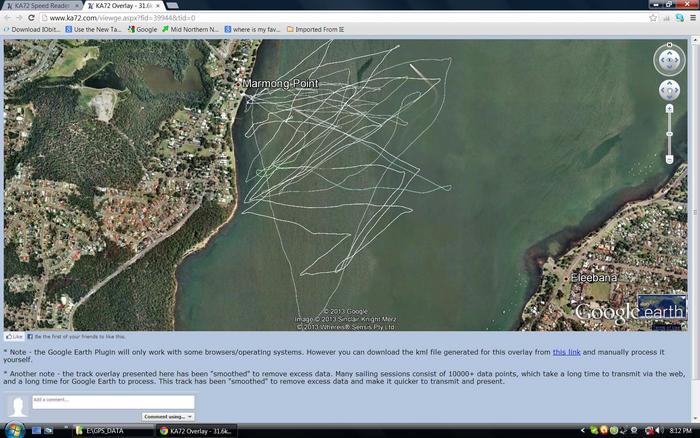This screenshot has height=438, width=700.
Task: Click the Google Earth pan move joystick
Action: pyautogui.click(x=669, y=91)
